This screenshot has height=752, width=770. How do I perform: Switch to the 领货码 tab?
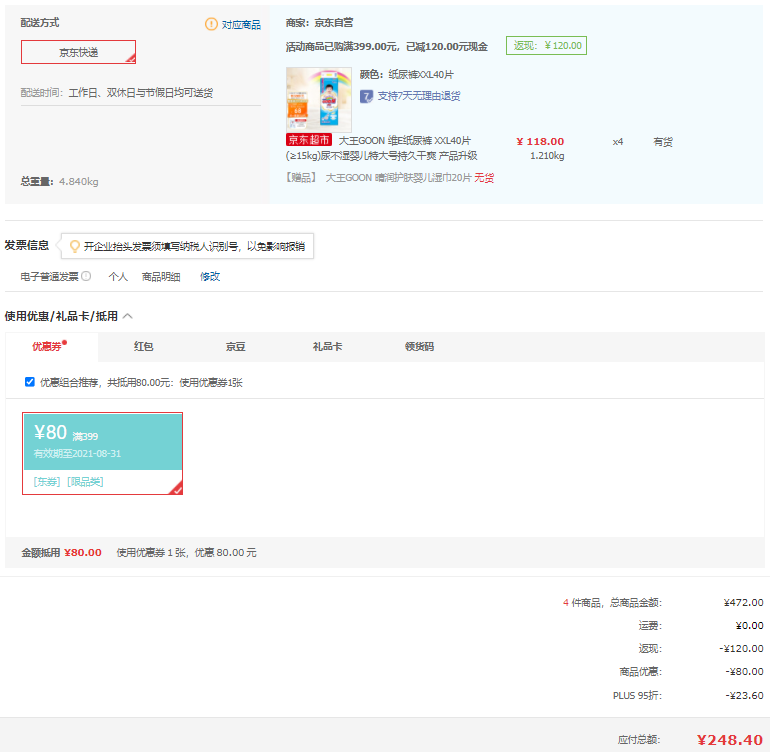[x=419, y=347]
